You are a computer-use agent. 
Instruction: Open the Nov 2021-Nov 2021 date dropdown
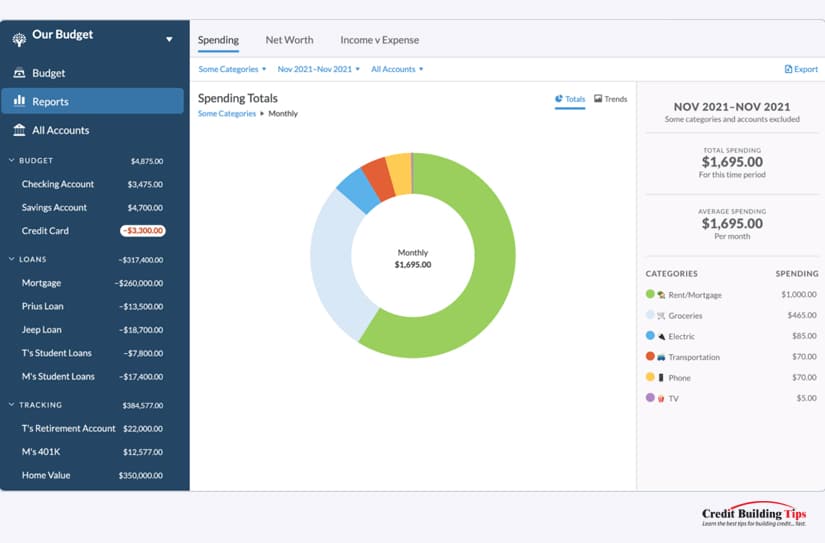(x=318, y=69)
